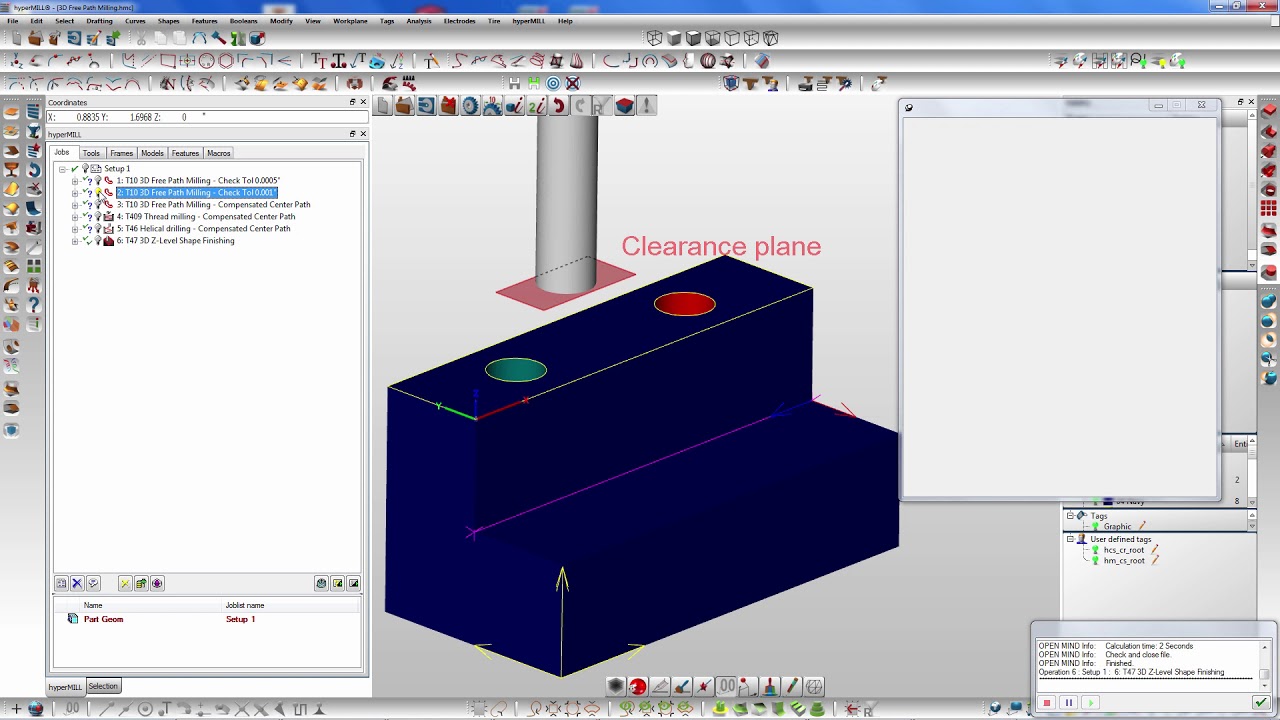Collapse the User defined tags node
Image resolution: width=1280 pixels, height=720 pixels.
[x=1070, y=539]
